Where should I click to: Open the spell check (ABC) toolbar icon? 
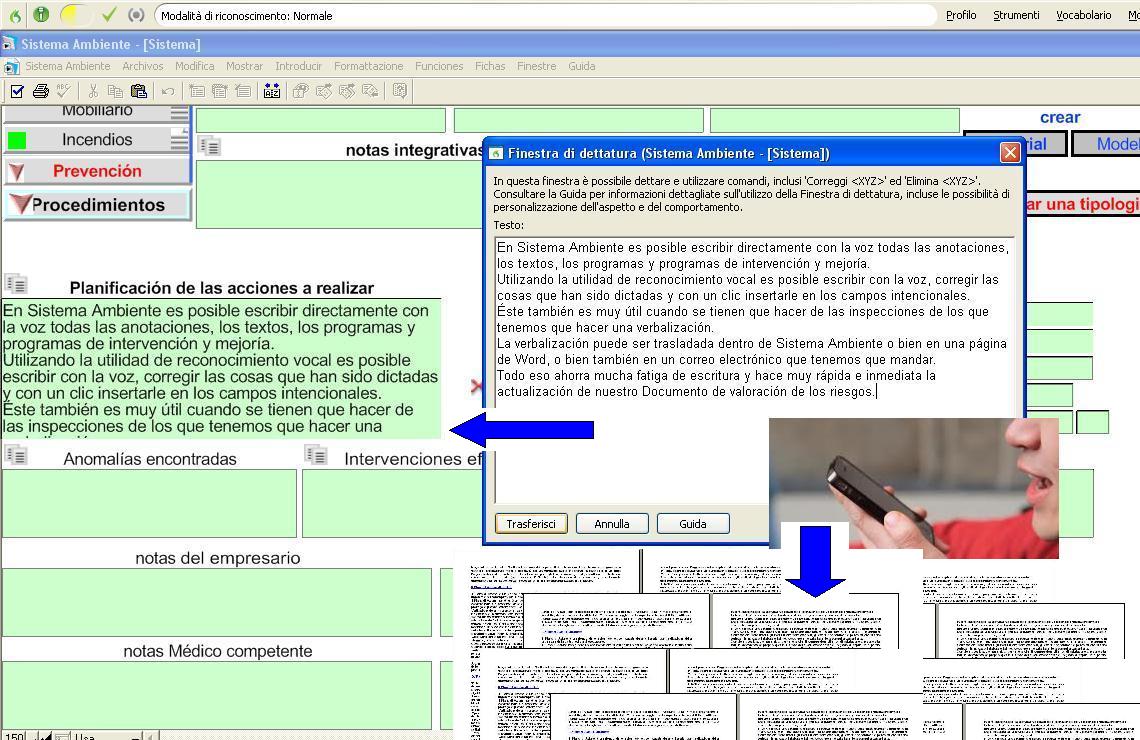tap(62, 91)
